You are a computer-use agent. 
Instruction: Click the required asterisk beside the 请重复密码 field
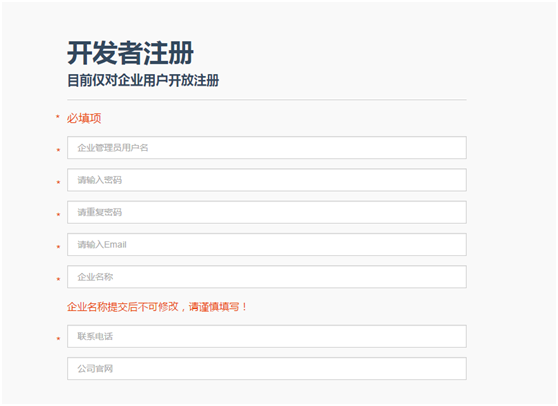click(x=58, y=215)
